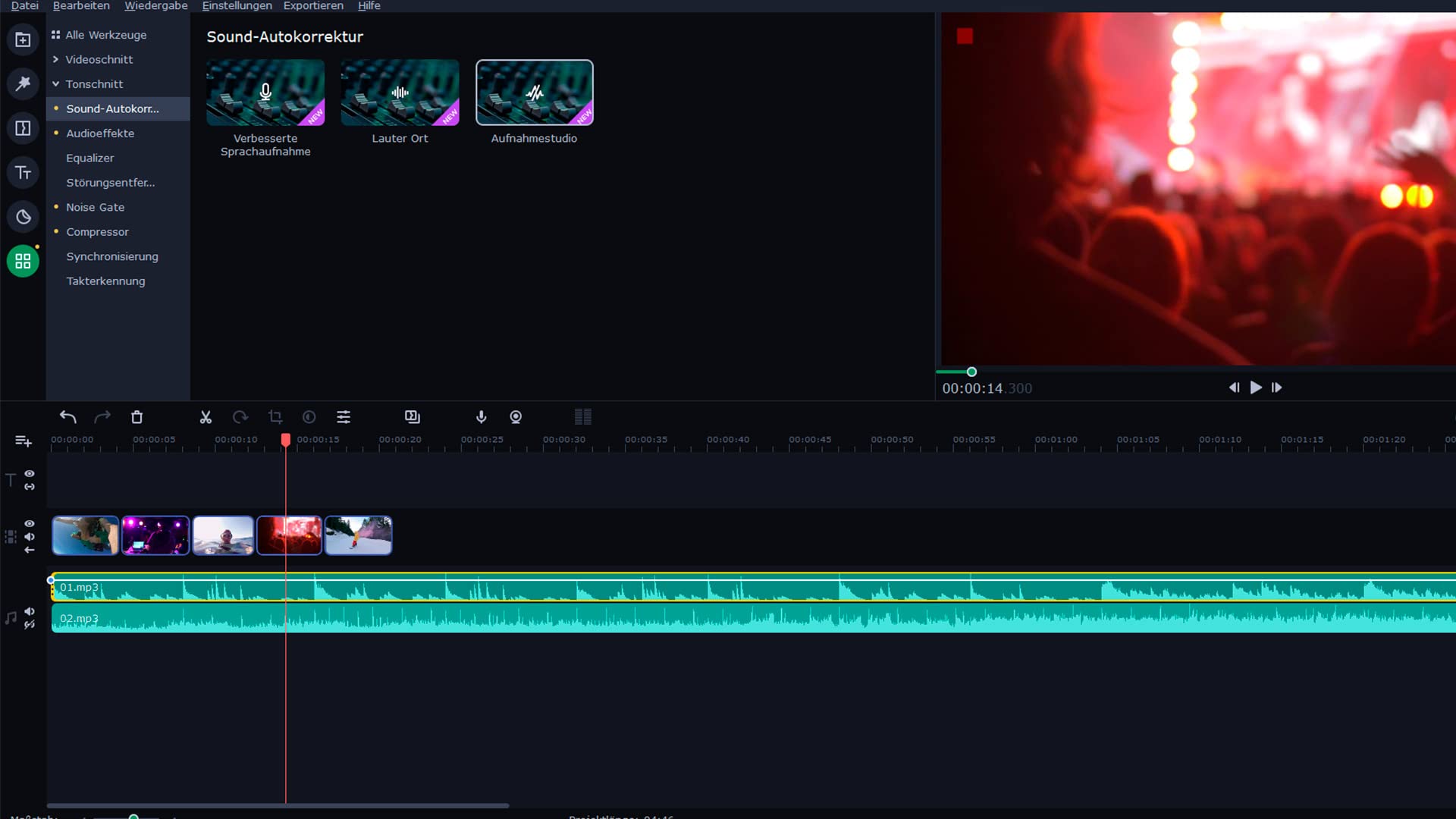Open the Bearbeiten menu
Screen dimensions: 1456x819
tap(81, 5)
